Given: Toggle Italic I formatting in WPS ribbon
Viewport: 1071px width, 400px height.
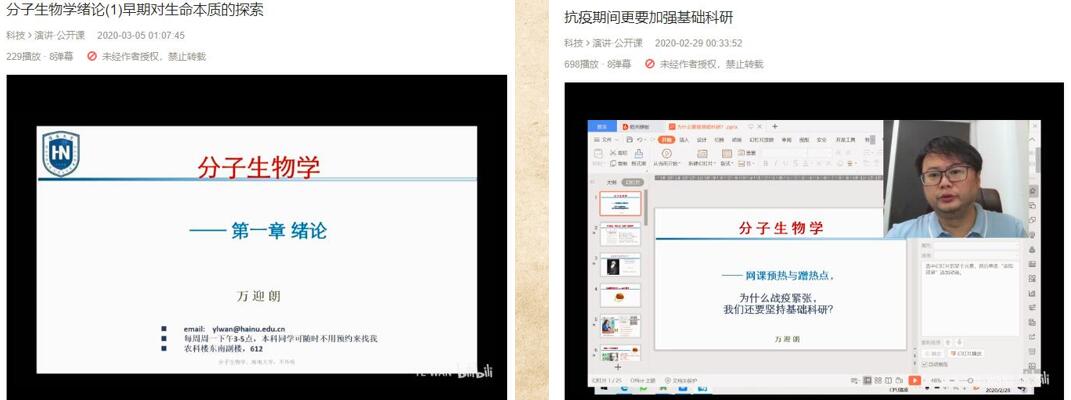Looking at the screenshot, I should [x=777, y=164].
